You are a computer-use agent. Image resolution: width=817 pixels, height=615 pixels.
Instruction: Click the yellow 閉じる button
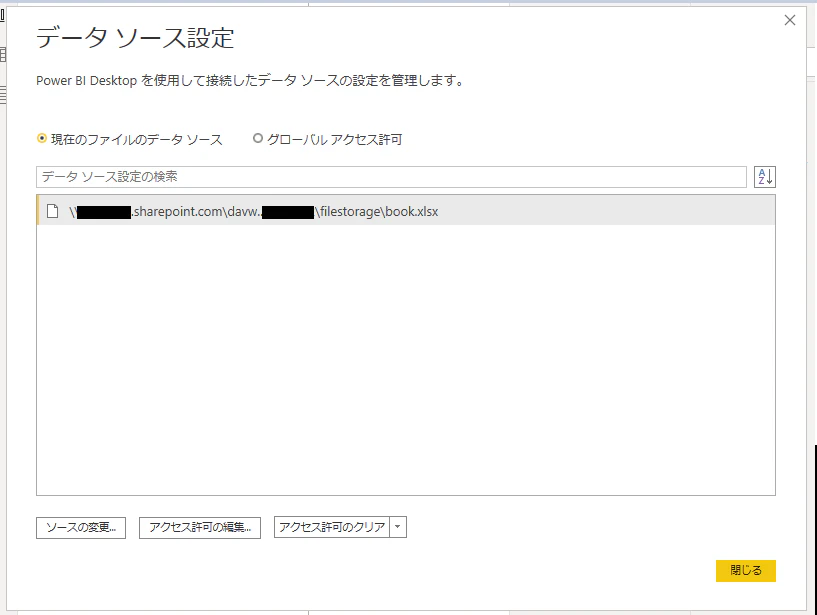click(746, 570)
